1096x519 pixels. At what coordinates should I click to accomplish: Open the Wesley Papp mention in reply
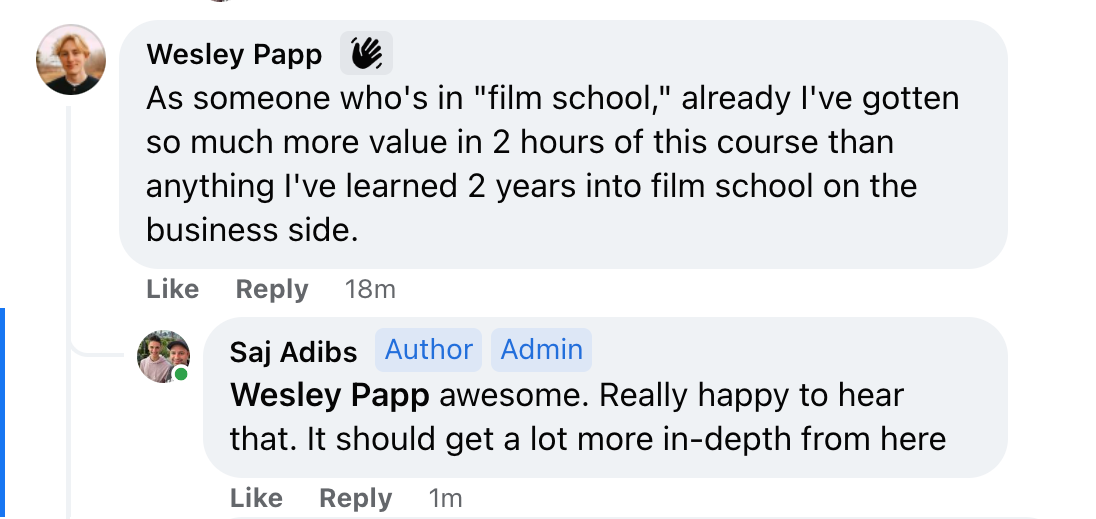coord(329,396)
